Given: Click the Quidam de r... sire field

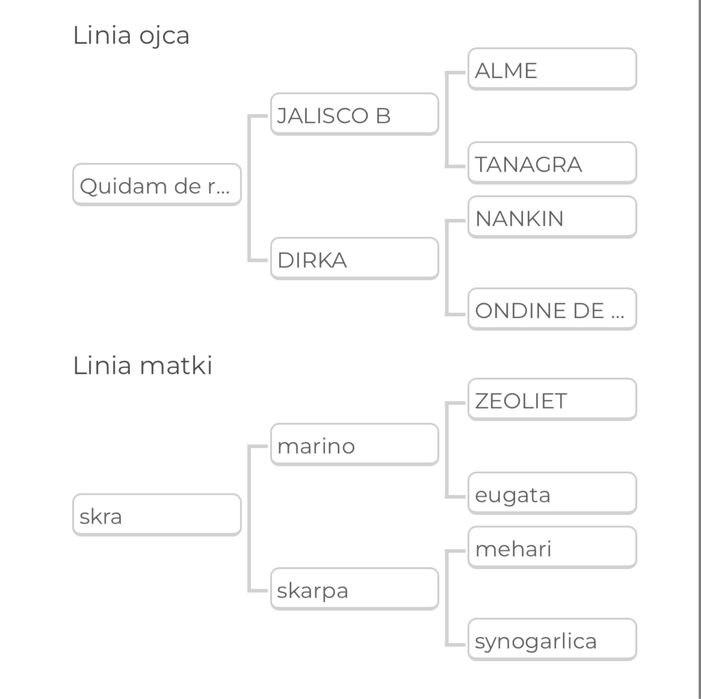Looking at the screenshot, I should pos(157,185).
